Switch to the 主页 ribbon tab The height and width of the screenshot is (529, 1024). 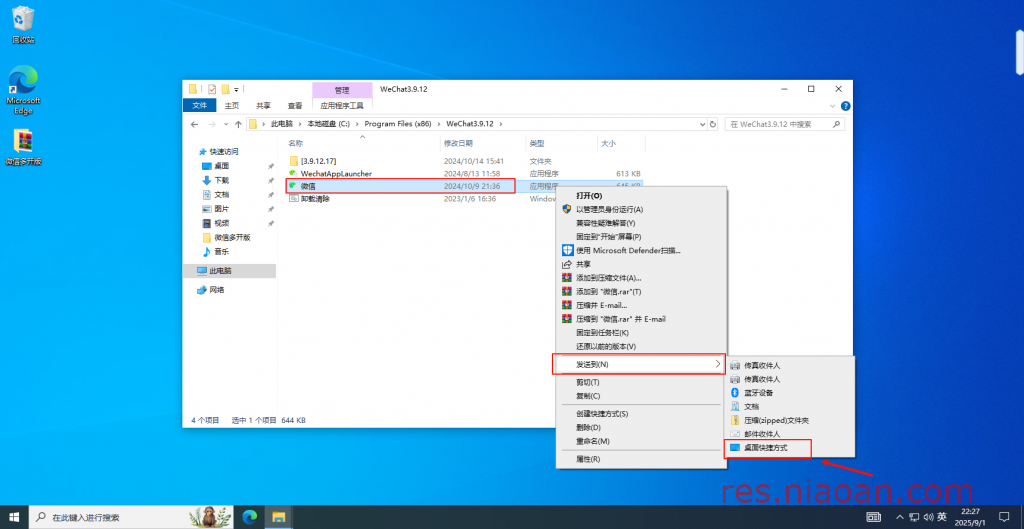pos(232,105)
